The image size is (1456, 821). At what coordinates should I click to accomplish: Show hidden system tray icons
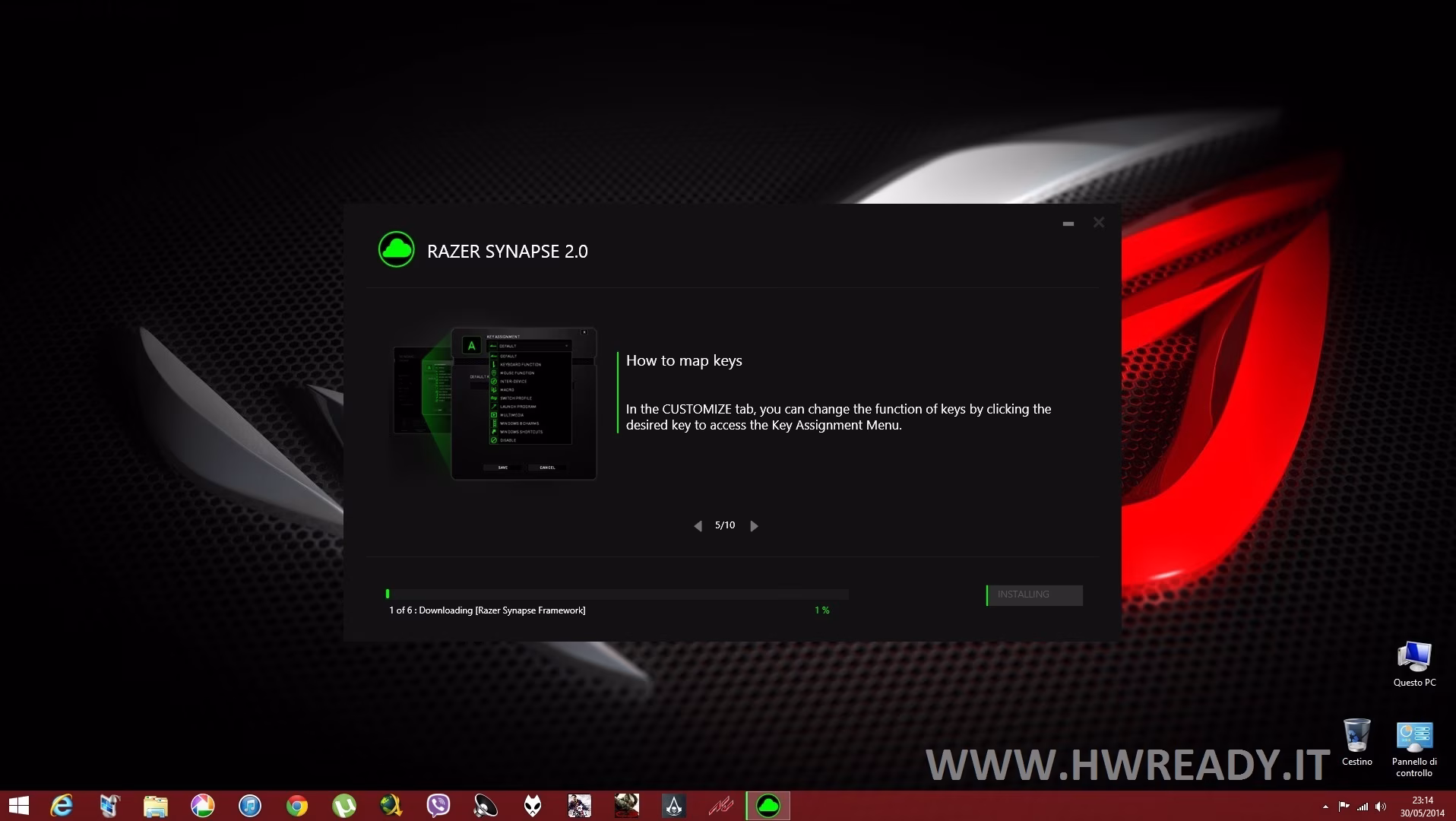1326,807
